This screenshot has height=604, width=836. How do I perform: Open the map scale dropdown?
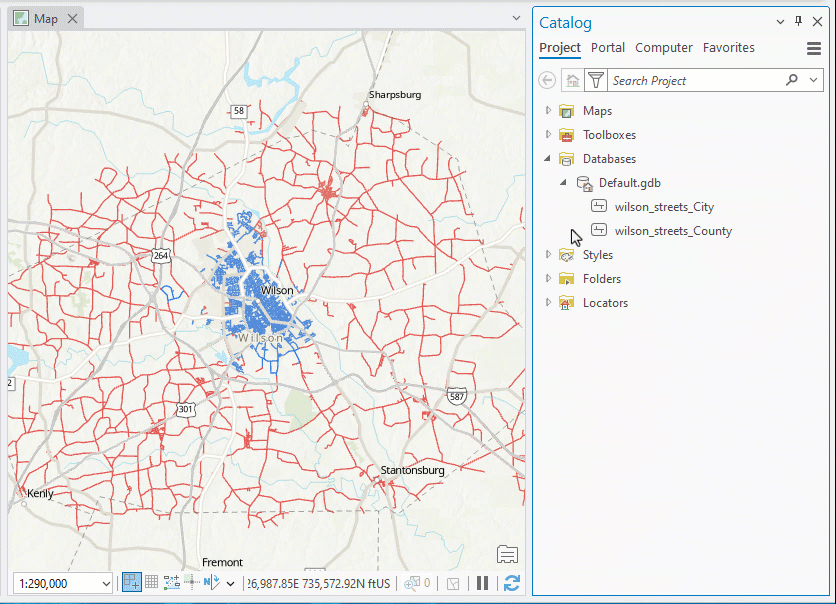(x=106, y=583)
